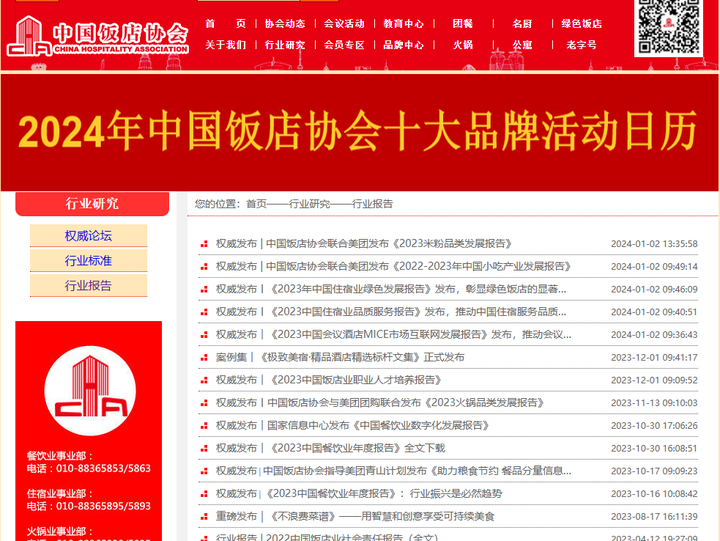Click bullet icon beside 住宿业品质服务报告

coord(204,312)
